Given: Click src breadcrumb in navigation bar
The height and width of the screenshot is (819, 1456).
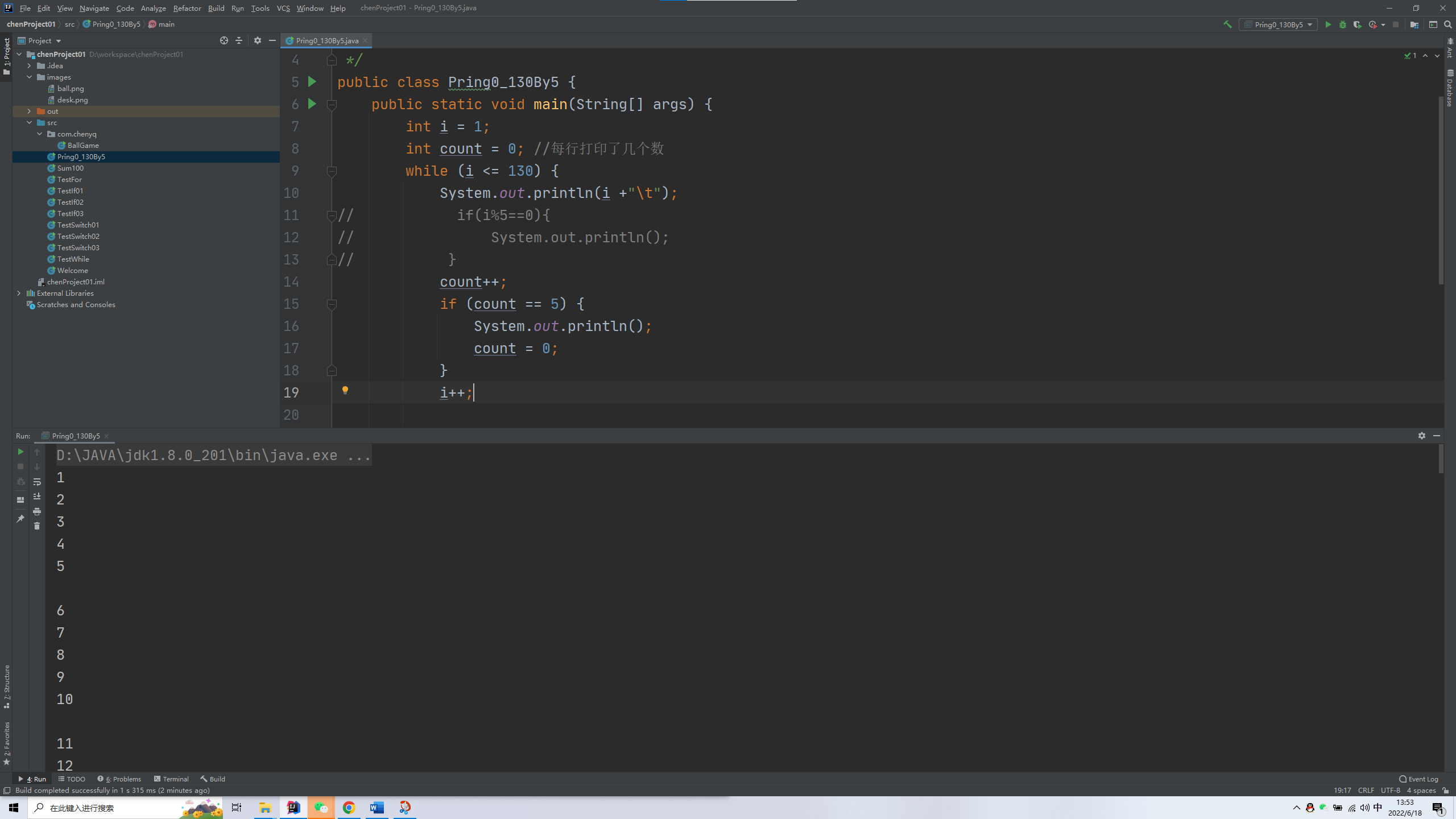Looking at the screenshot, I should coord(69,24).
